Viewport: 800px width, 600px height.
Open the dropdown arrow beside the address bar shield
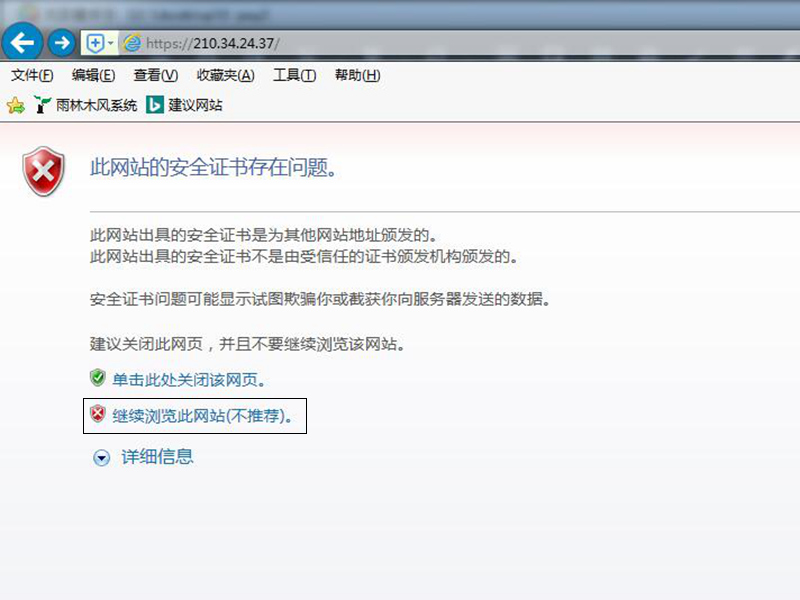pyautogui.click(x=110, y=43)
